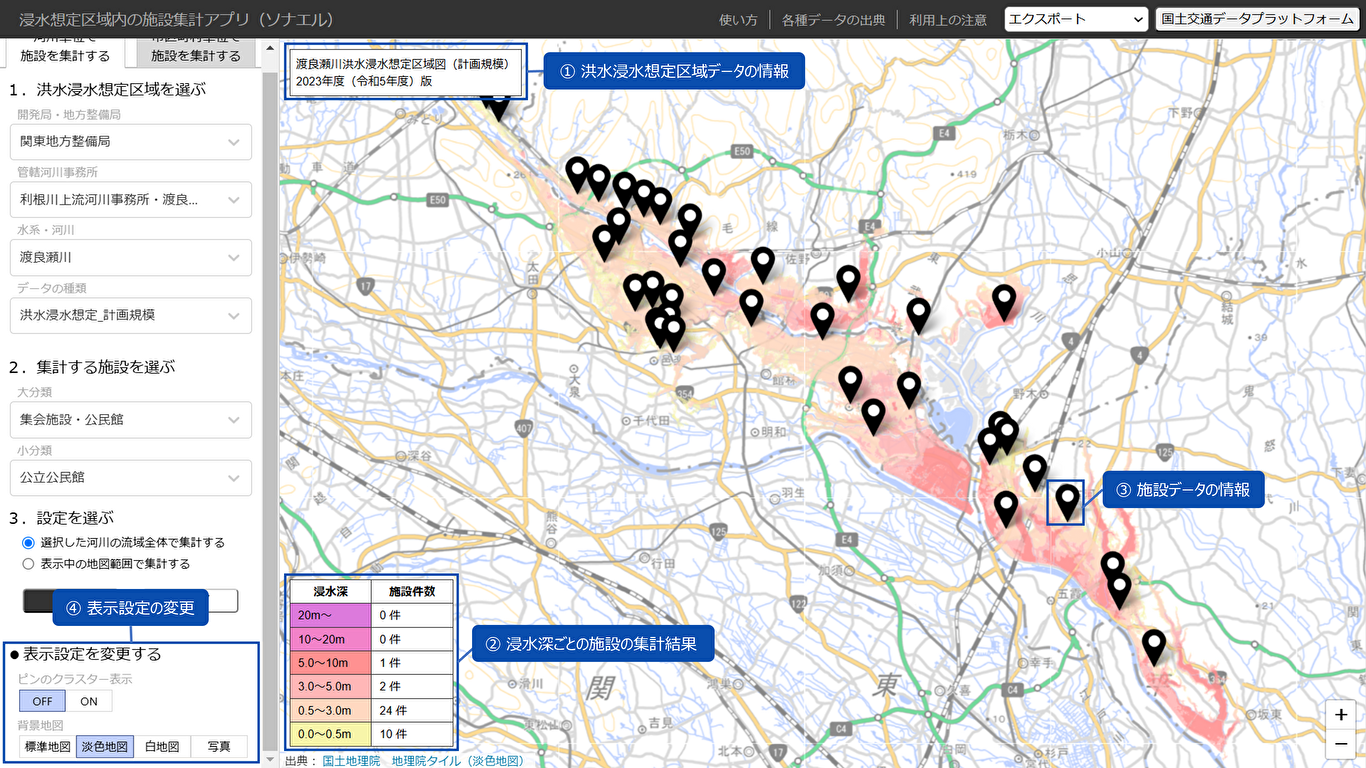Screen dimensions: 1366x768
Task: Click the 10 件 count in legend table
Action: [x=393, y=734]
